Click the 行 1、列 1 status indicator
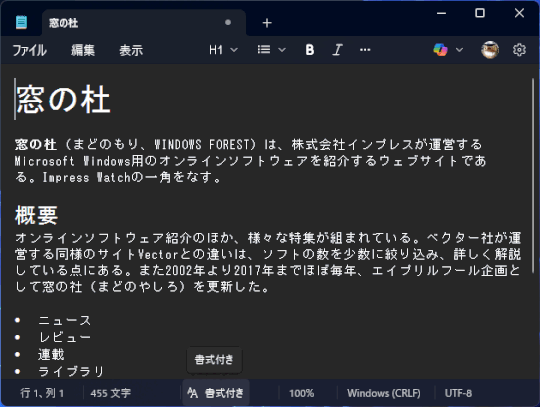 [42, 393]
